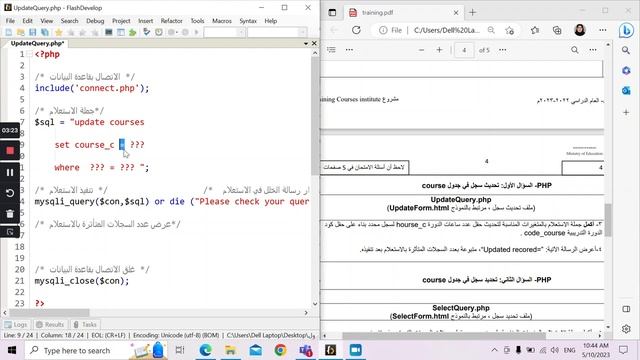Viewport: 640px width, 360px height.
Task: Click the green Build Project icon
Action: pos(133,32)
